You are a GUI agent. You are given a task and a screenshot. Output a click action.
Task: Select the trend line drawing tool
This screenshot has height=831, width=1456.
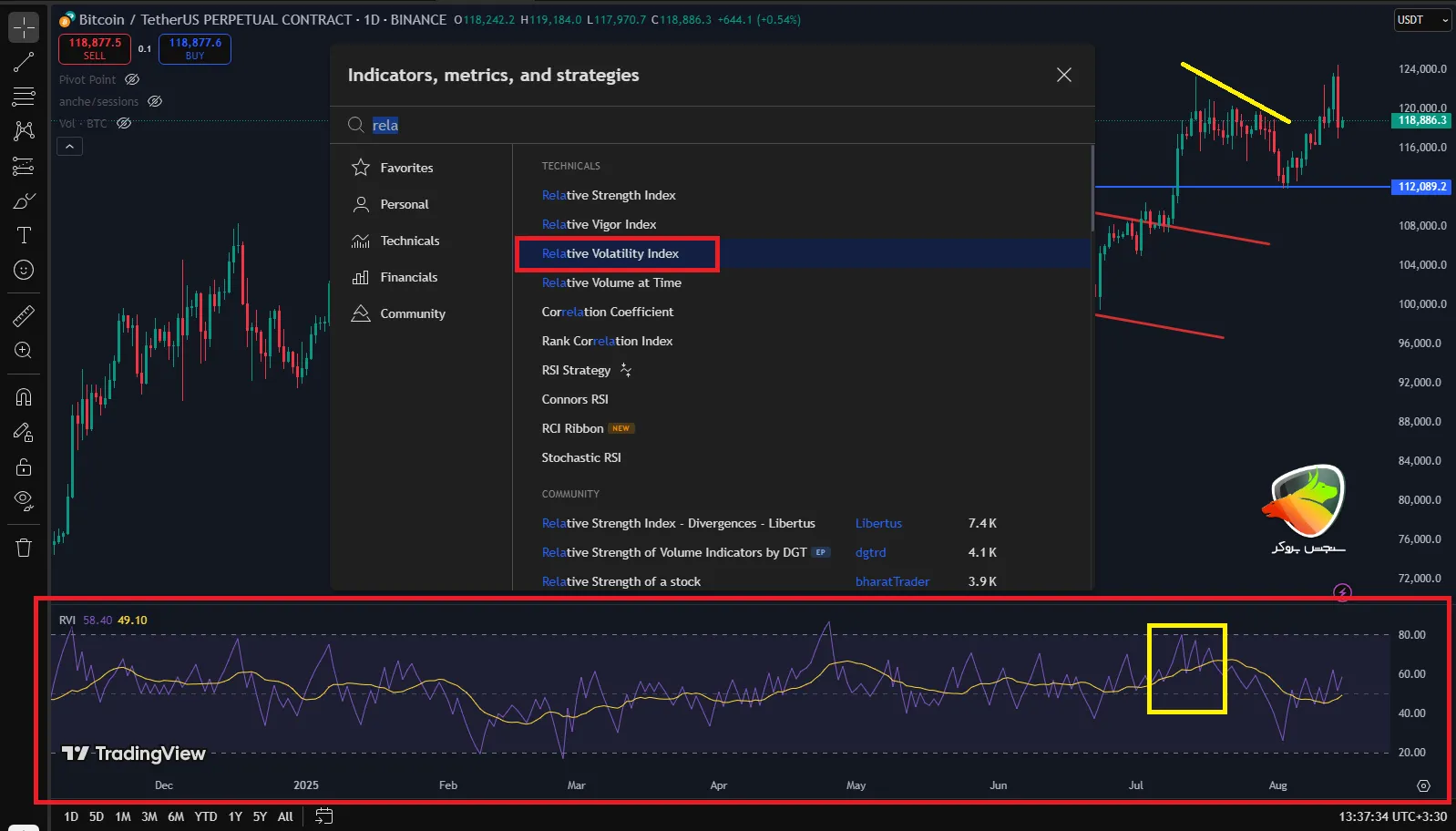(x=24, y=62)
